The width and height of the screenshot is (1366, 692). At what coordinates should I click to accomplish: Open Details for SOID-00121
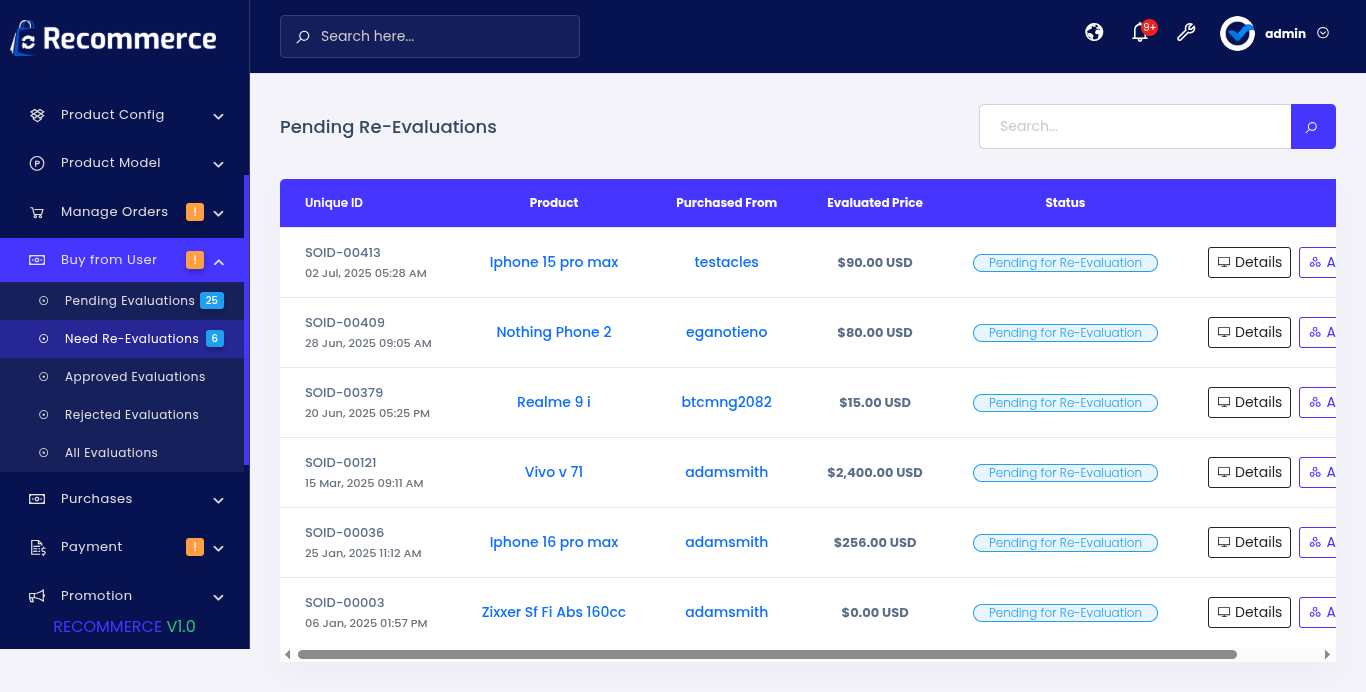[x=1249, y=472]
